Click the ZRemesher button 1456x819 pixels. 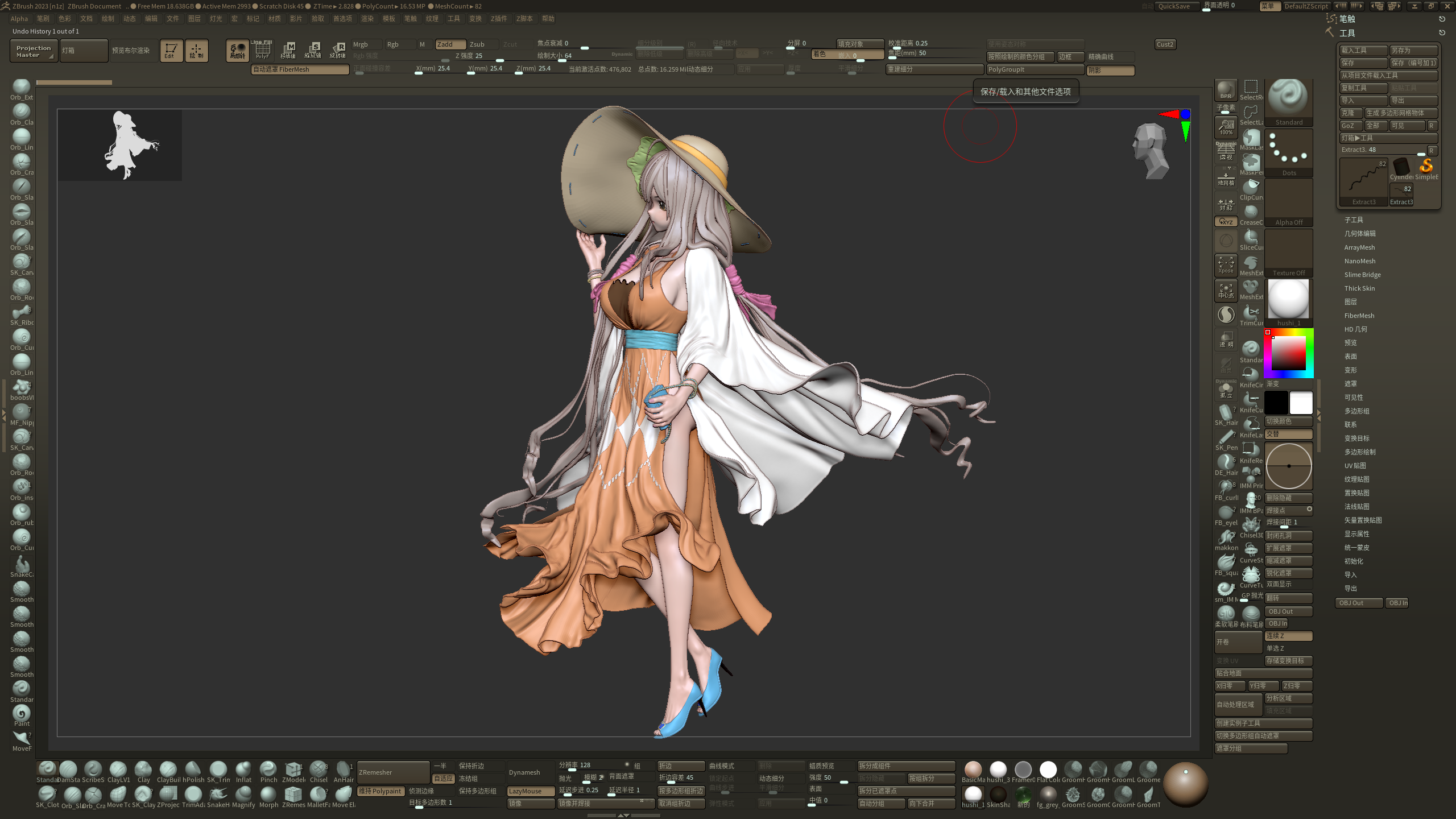click(x=392, y=772)
